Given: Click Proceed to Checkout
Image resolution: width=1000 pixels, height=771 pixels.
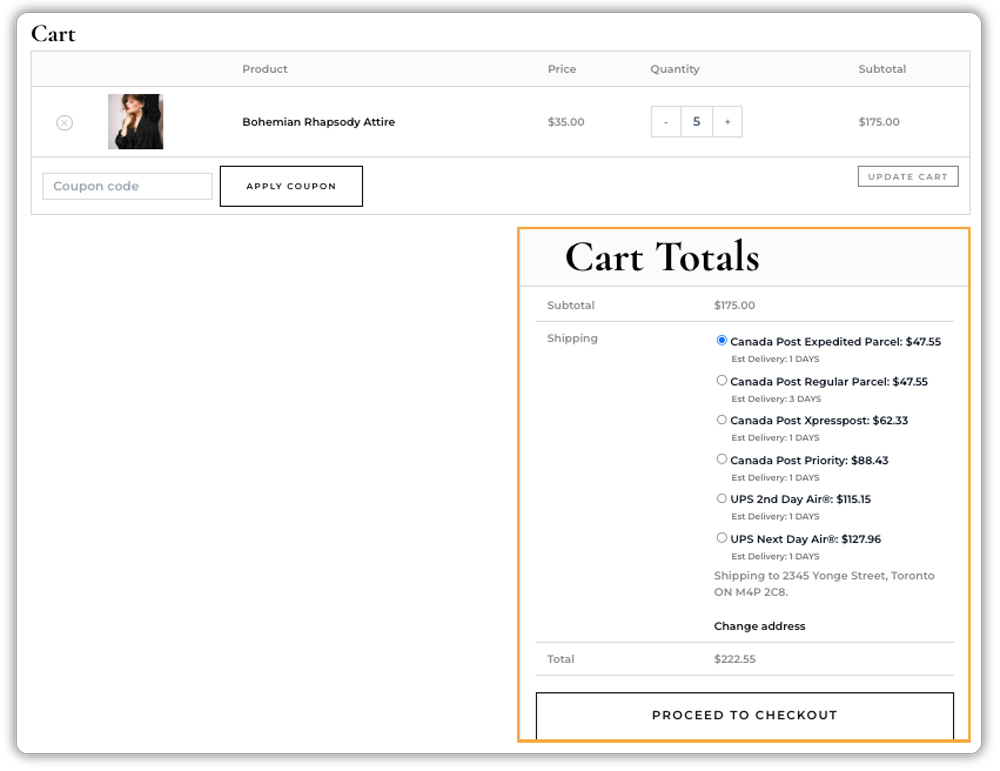Looking at the screenshot, I should click(x=744, y=715).
